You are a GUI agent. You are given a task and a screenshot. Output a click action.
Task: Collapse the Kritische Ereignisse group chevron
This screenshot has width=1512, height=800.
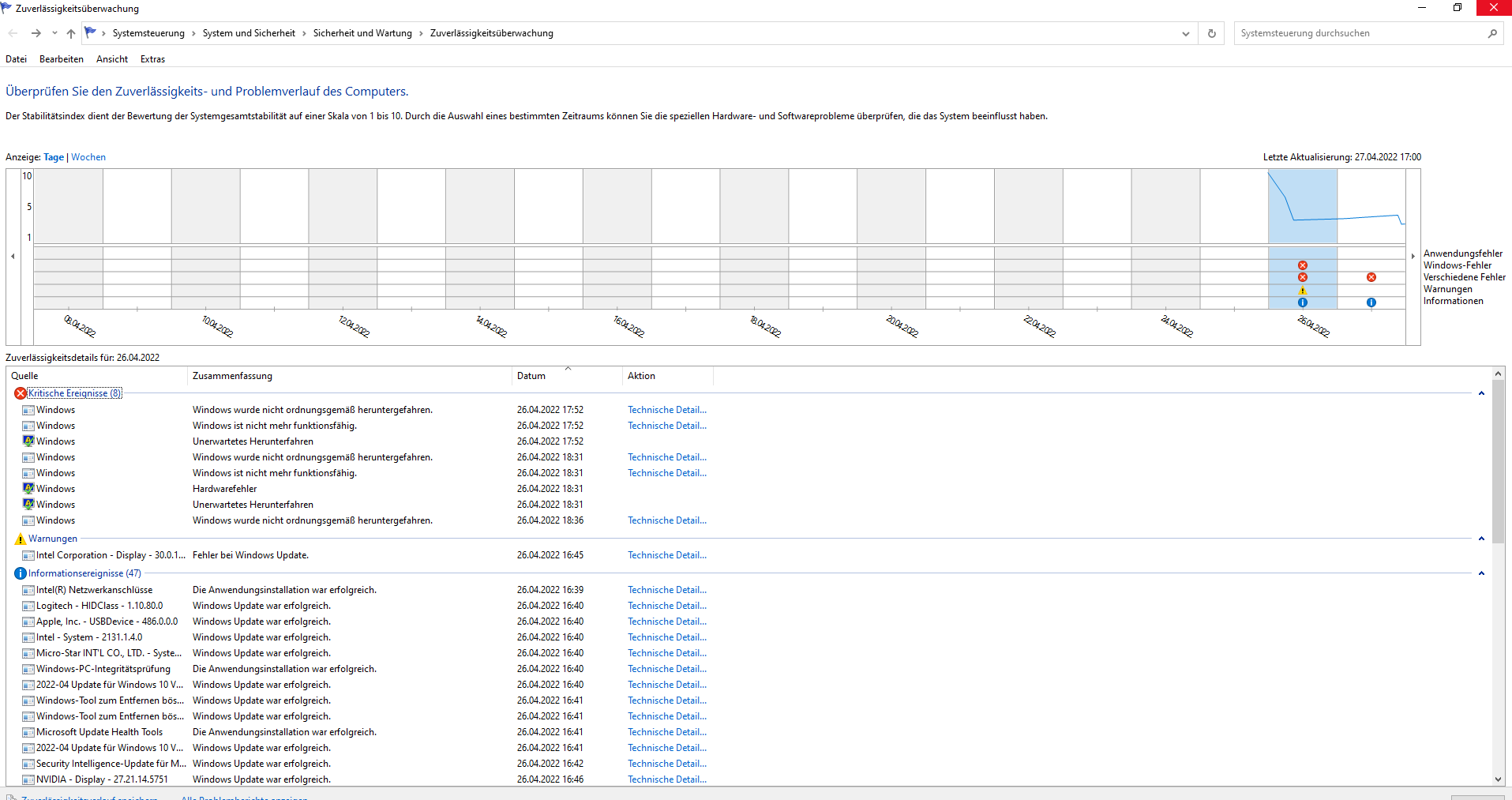[x=1481, y=393]
